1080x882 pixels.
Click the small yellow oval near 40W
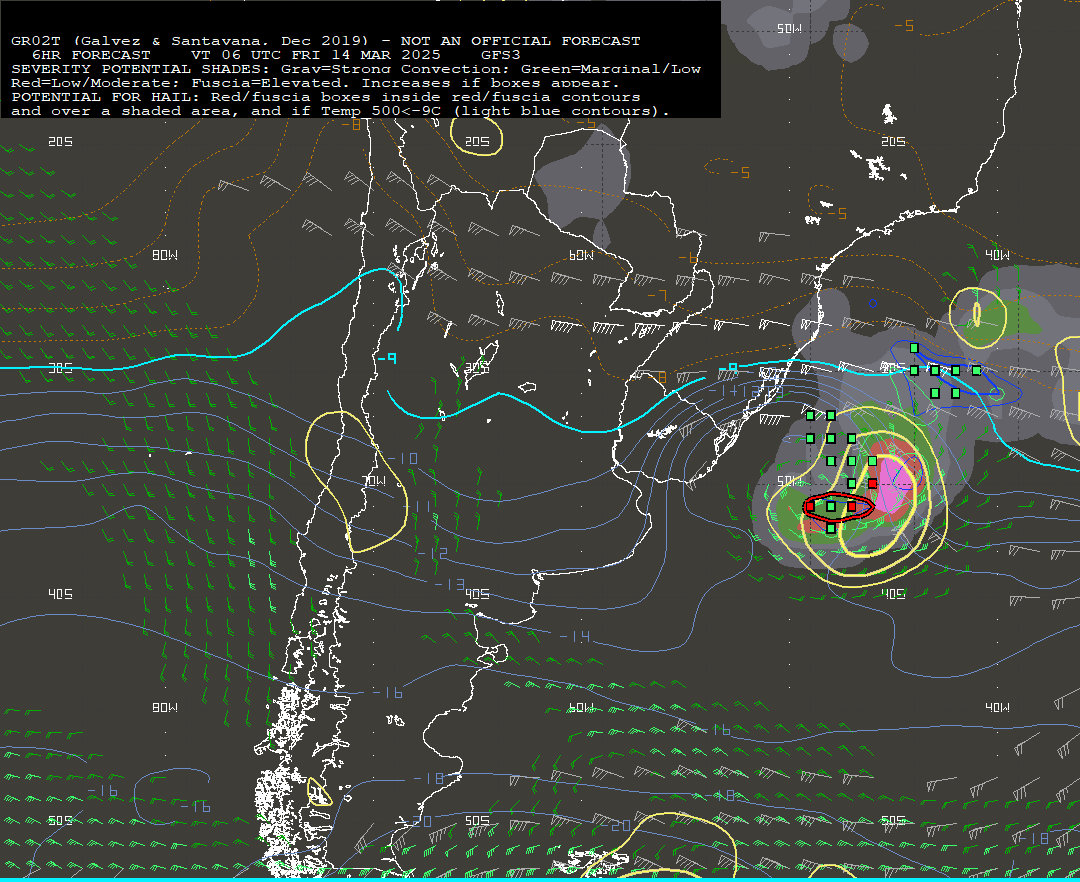[x=977, y=315]
